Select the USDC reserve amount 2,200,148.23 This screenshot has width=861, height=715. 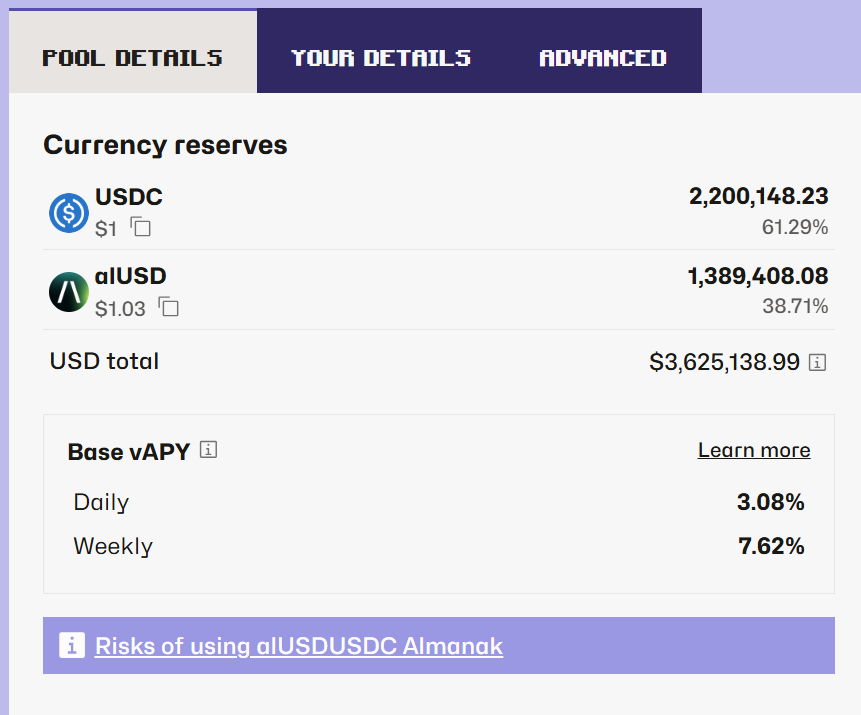click(758, 197)
